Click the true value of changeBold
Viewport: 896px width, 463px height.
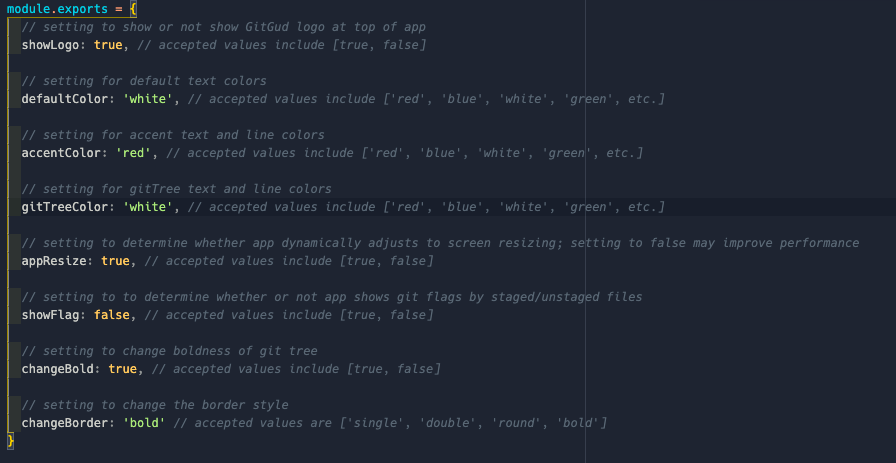click(x=122, y=369)
